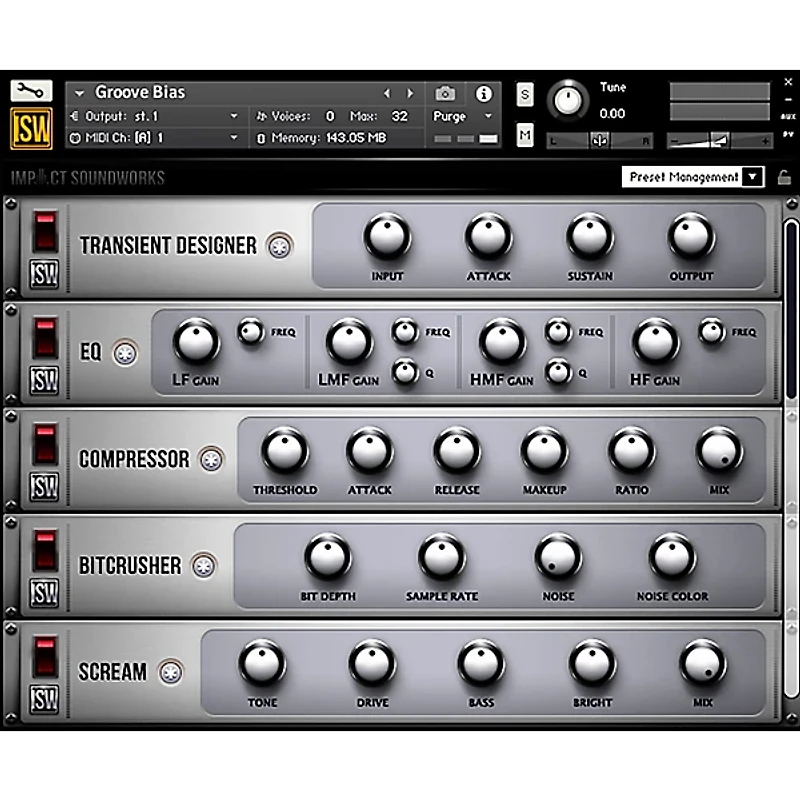Image resolution: width=800 pixels, height=800 pixels.
Task: Click the Compressor Threshold knob
Action: [x=285, y=451]
